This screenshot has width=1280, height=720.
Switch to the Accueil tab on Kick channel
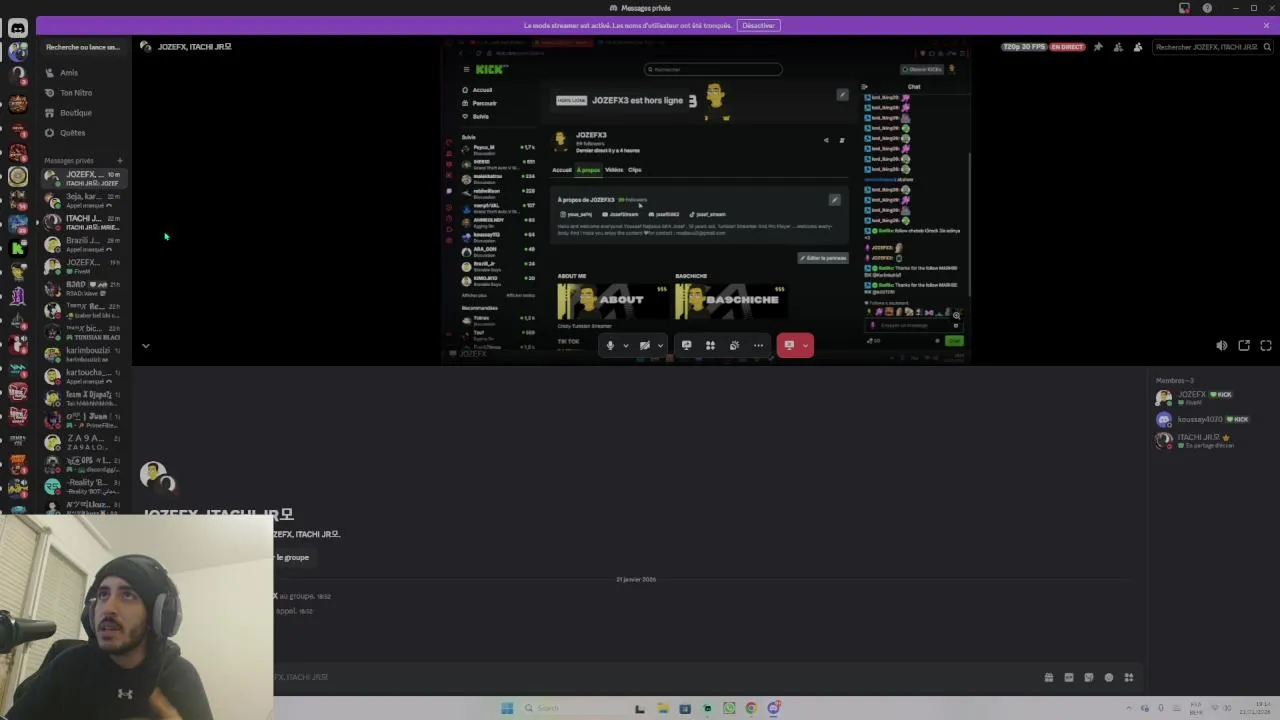(x=562, y=170)
